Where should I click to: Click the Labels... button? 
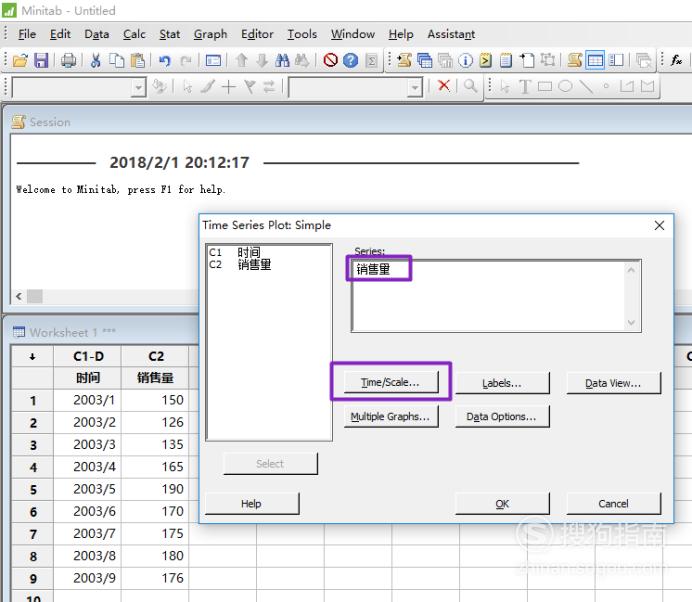point(502,383)
